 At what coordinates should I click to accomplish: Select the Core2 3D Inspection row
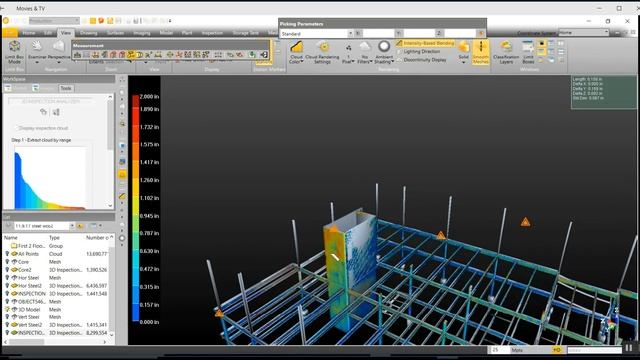click(57, 270)
